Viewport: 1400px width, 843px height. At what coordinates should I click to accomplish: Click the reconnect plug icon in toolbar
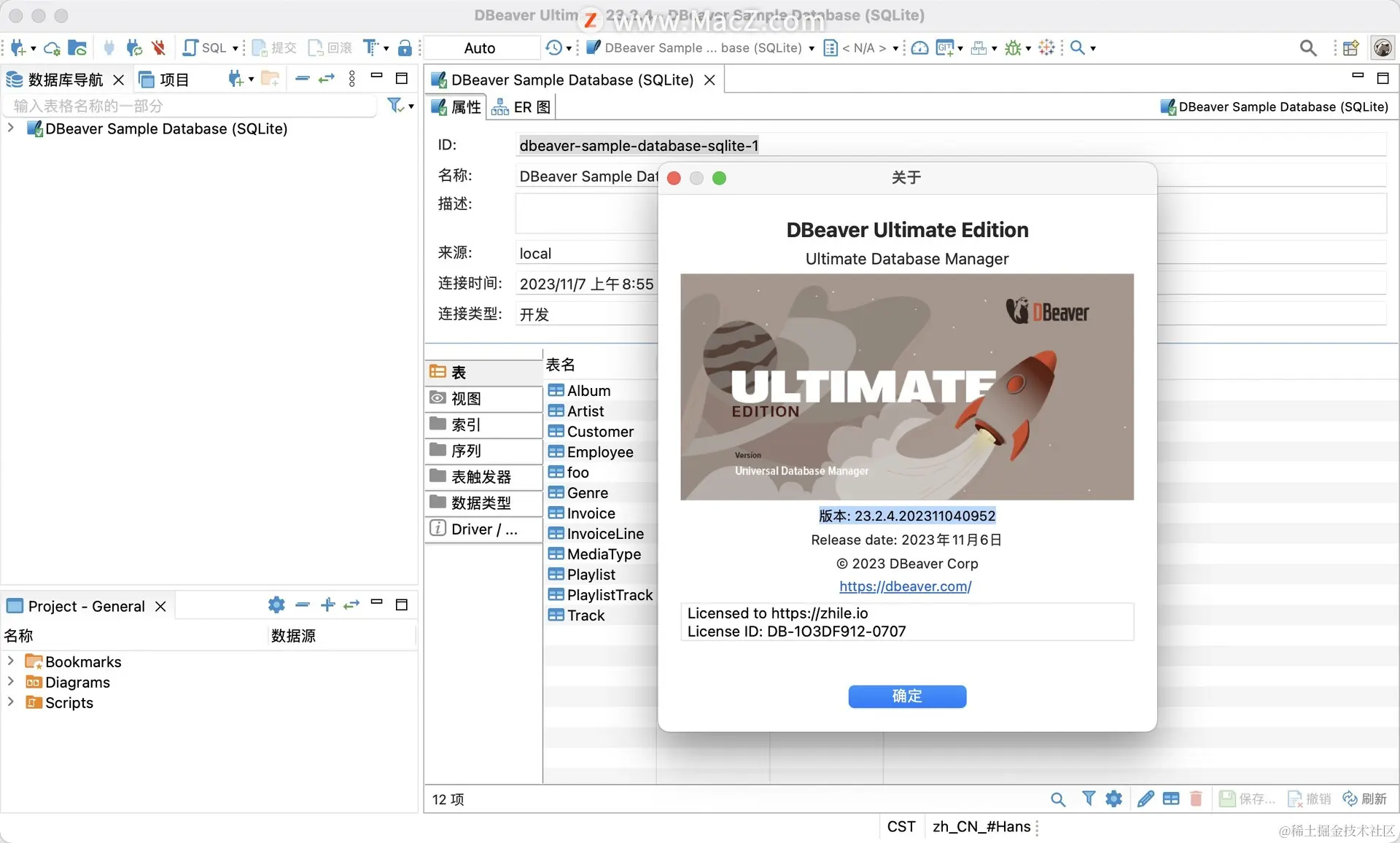coord(133,48)
